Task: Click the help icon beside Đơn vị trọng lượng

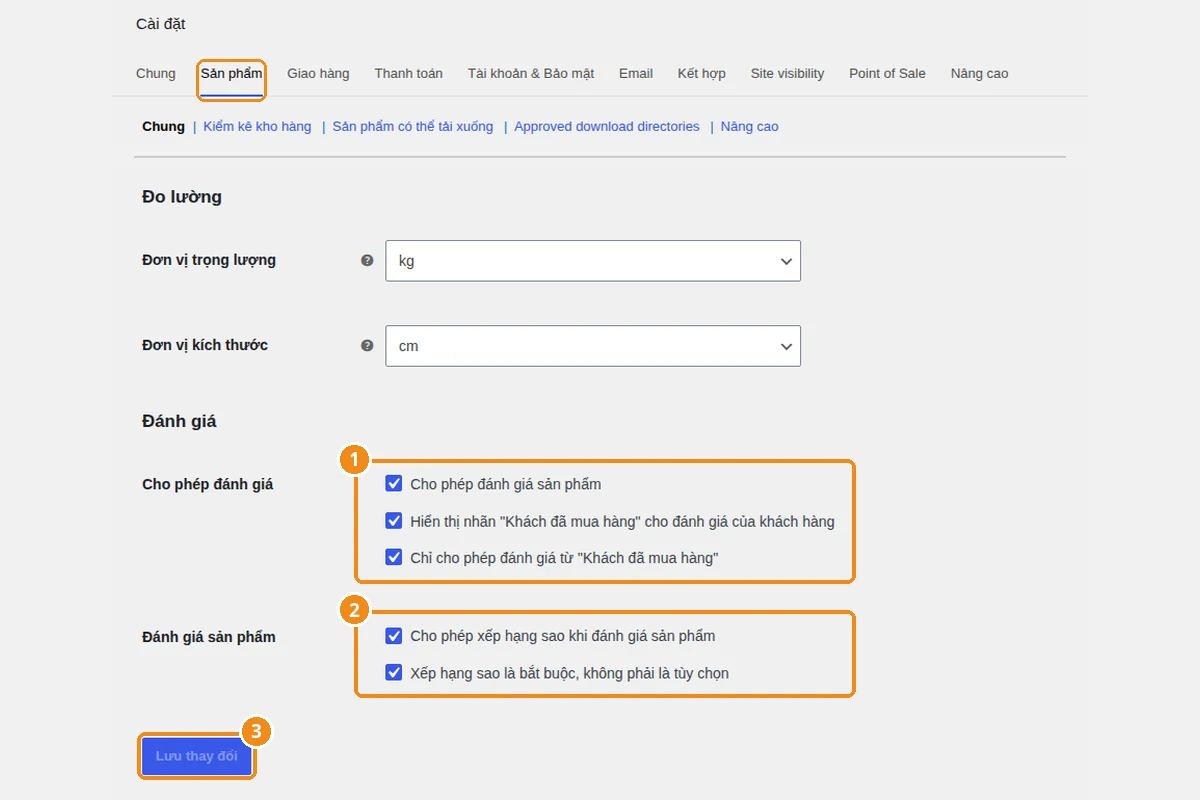Action: click(367, 260)
